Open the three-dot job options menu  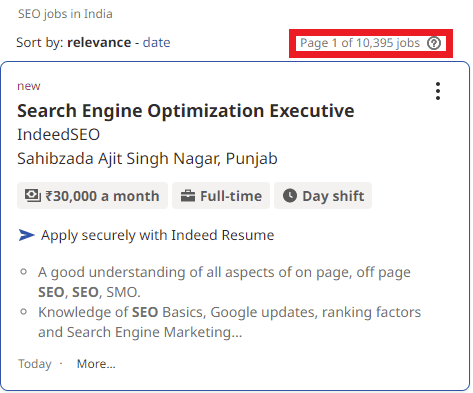click(438, 91)
